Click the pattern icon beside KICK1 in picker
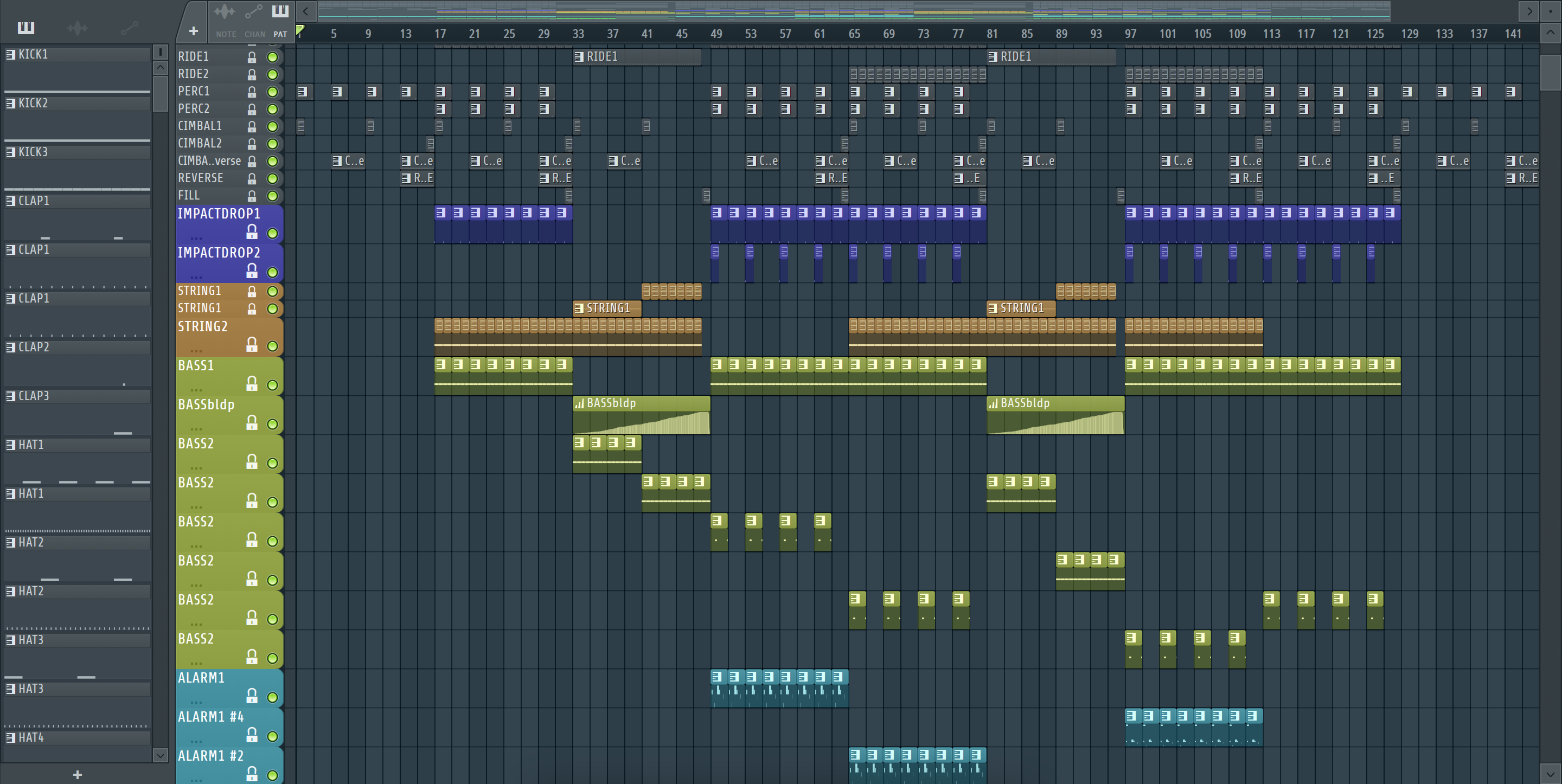Image resolution: width=1562 pixels, height=784 pixels. pyautogui.click(x=10, y=55)
